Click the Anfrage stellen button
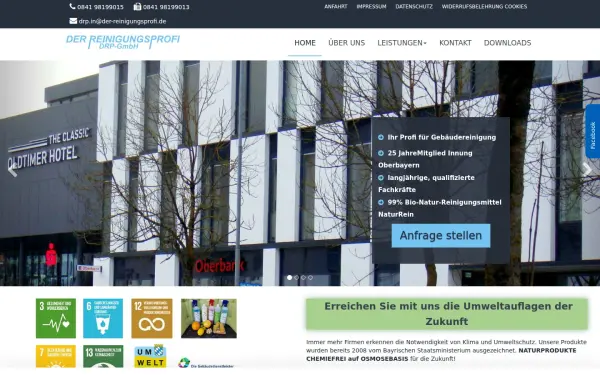 click(441, 236)
